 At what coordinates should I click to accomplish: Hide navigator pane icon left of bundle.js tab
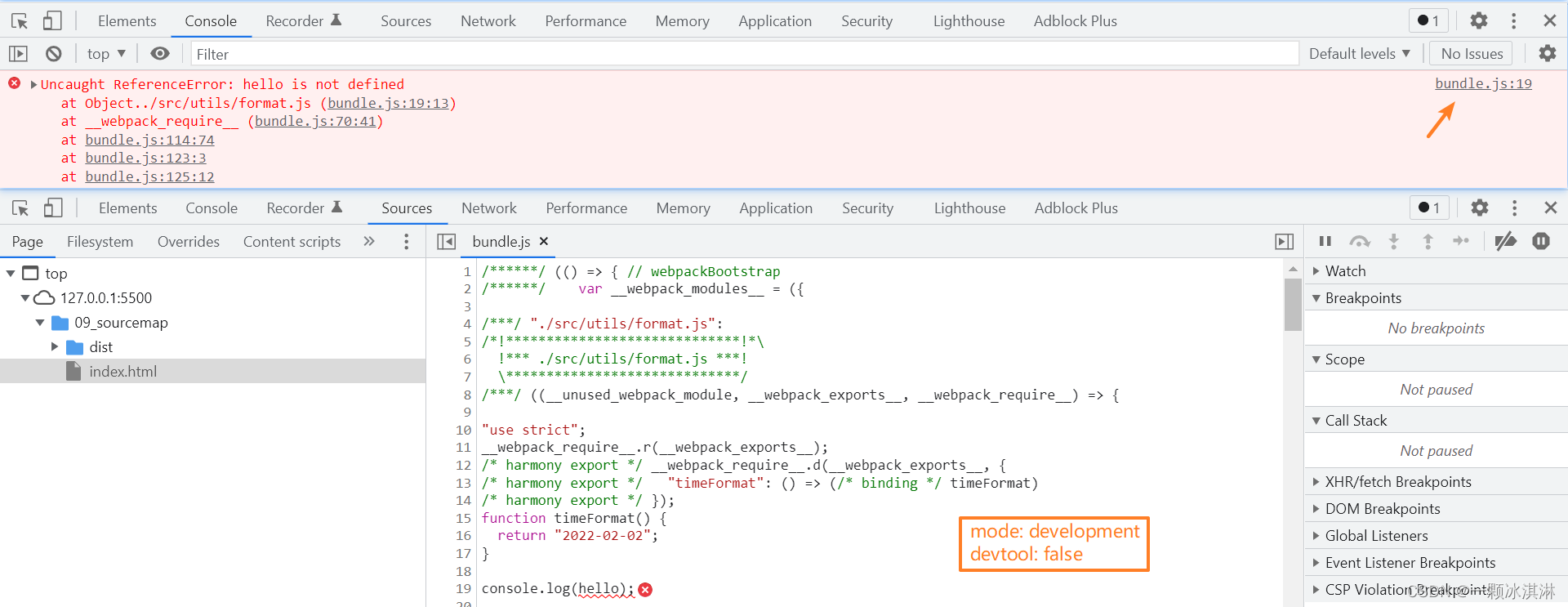446,242
